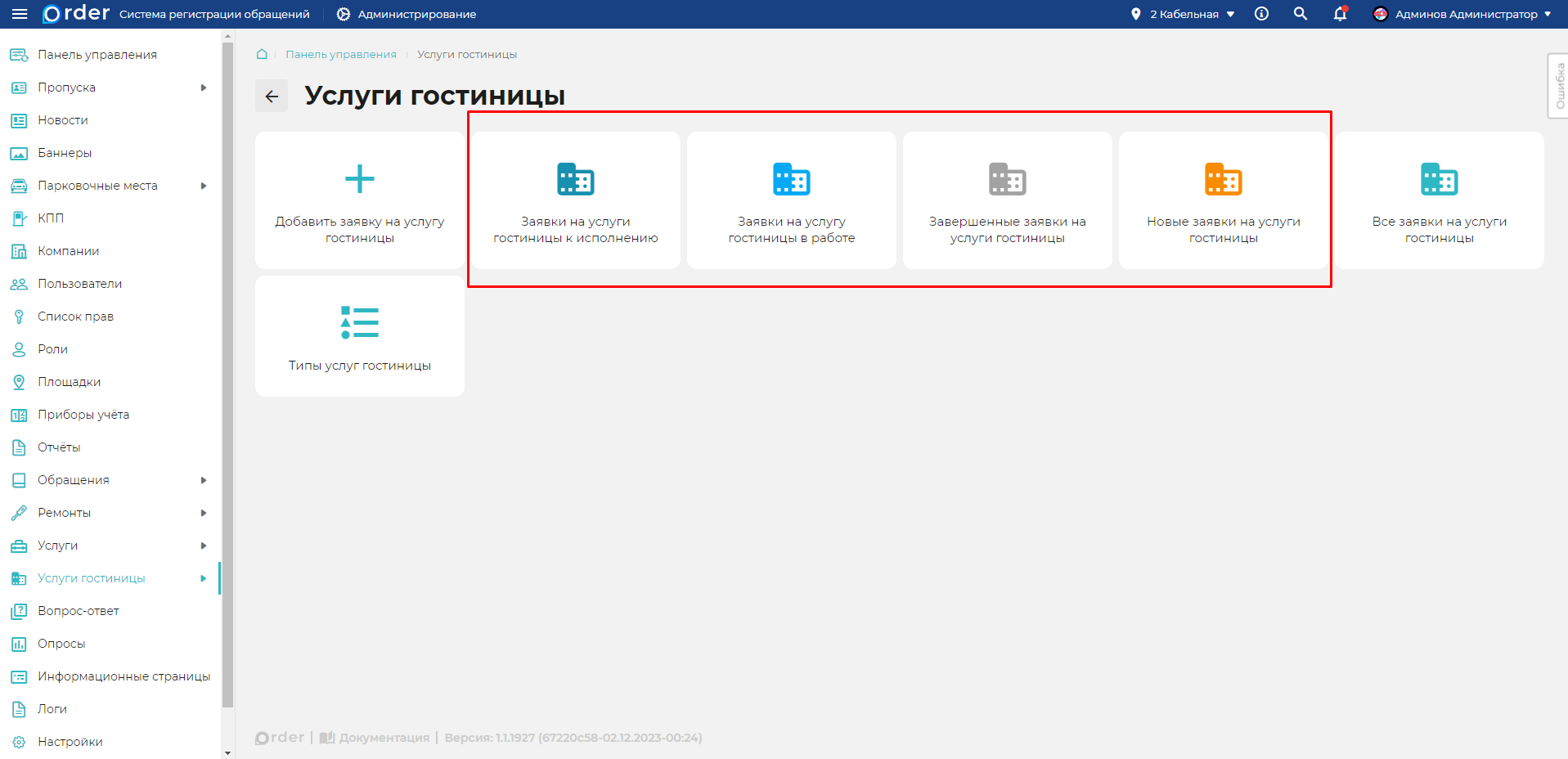Open the gray completed requests icon

tap(1007, 179)
